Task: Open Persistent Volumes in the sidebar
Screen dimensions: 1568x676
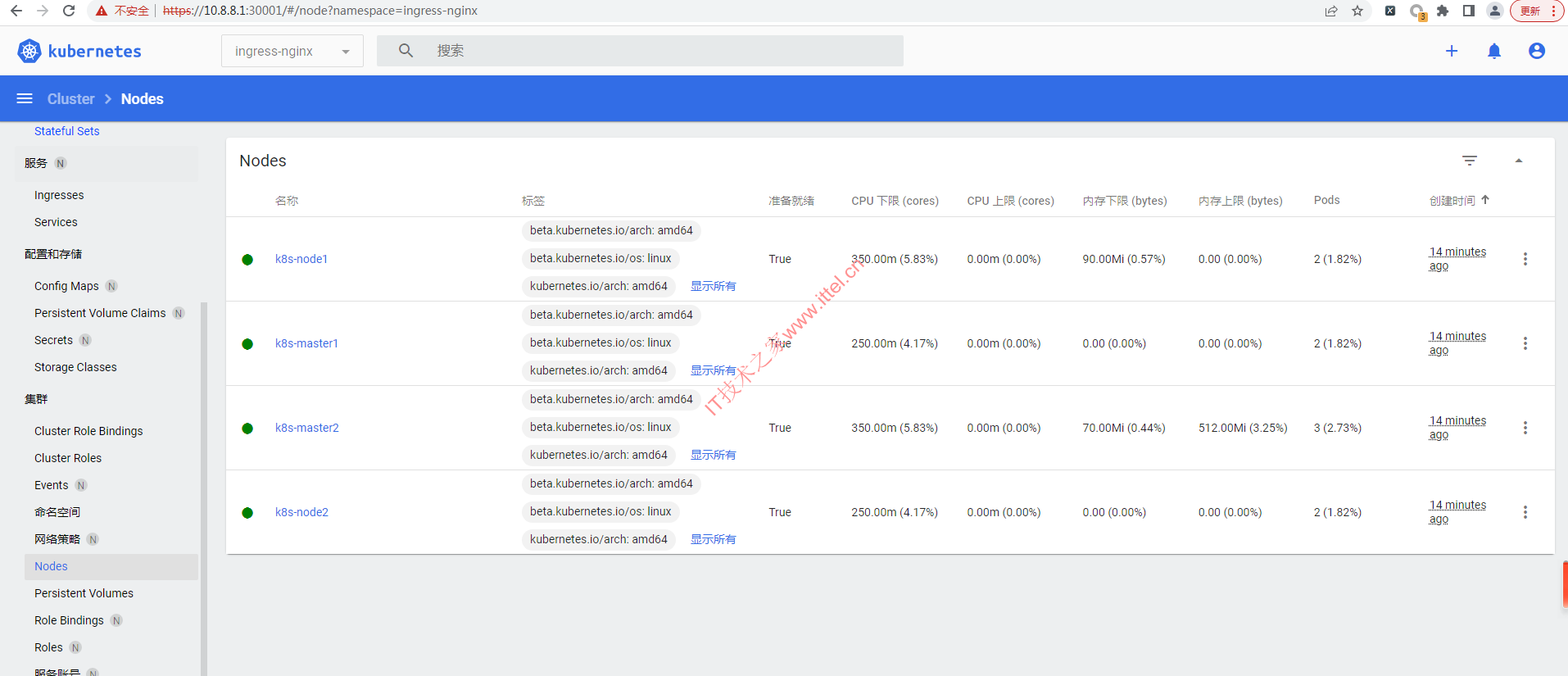Action: coord(84,593)
